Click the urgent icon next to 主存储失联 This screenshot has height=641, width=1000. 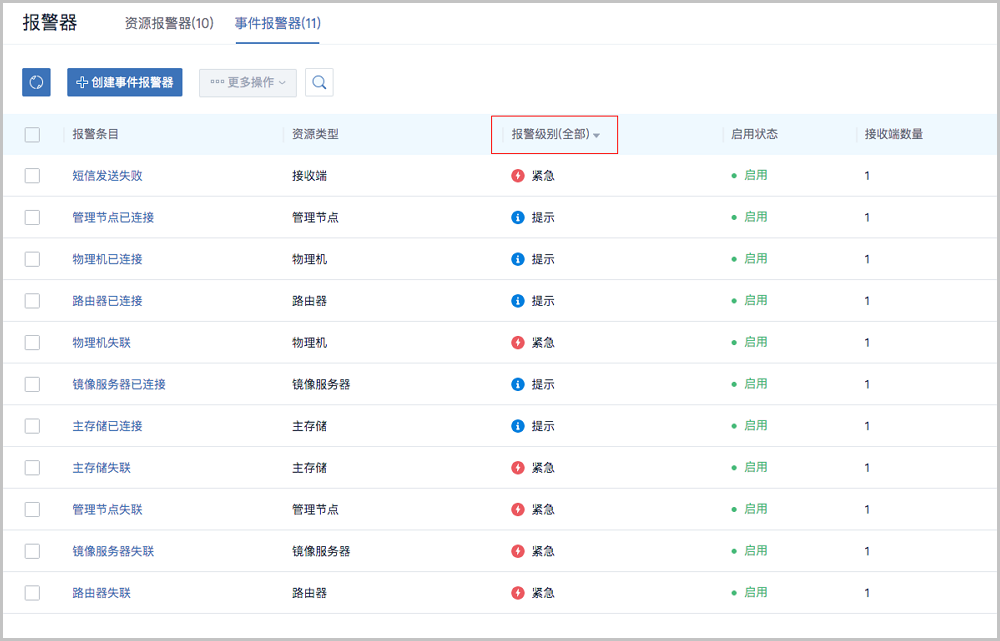(x=518, y=467)
